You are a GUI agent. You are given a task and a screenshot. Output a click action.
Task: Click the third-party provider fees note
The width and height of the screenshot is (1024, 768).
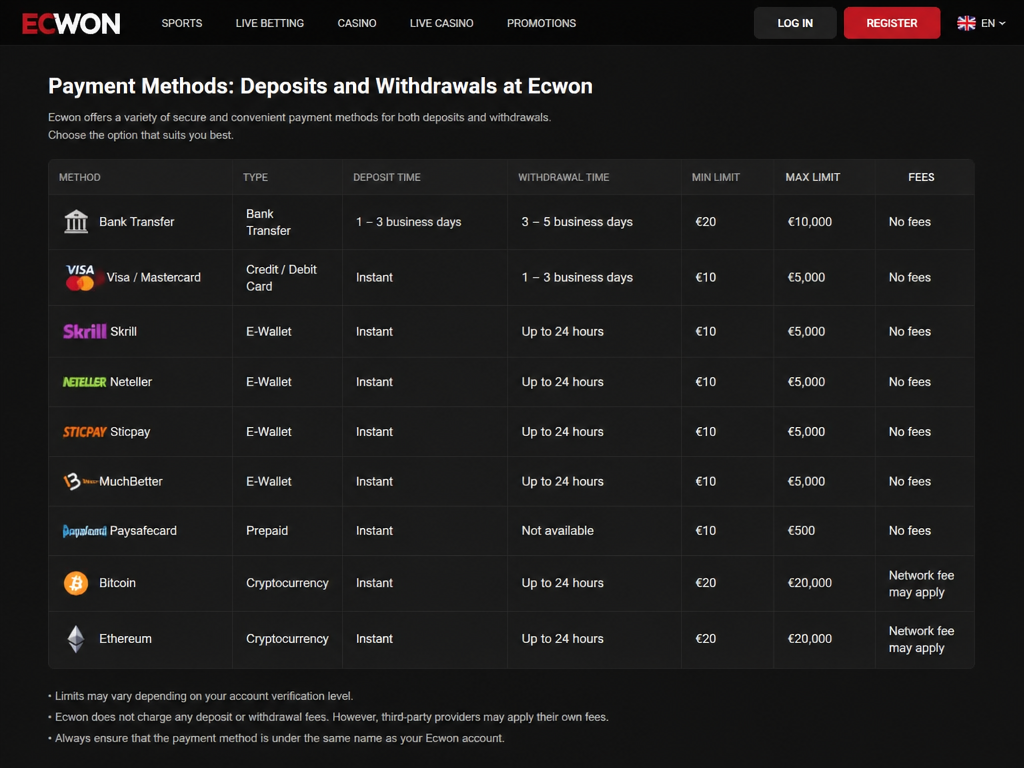pos(328,717)
